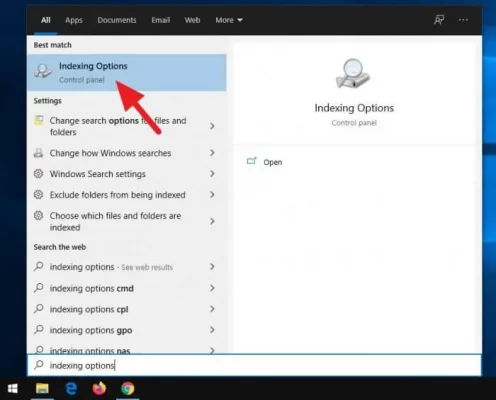The height and width of the screenshot is (400, 496).
Task: Expand the More dropdown in search tabs
Action: pyautogui.click(x=229, y=20)
